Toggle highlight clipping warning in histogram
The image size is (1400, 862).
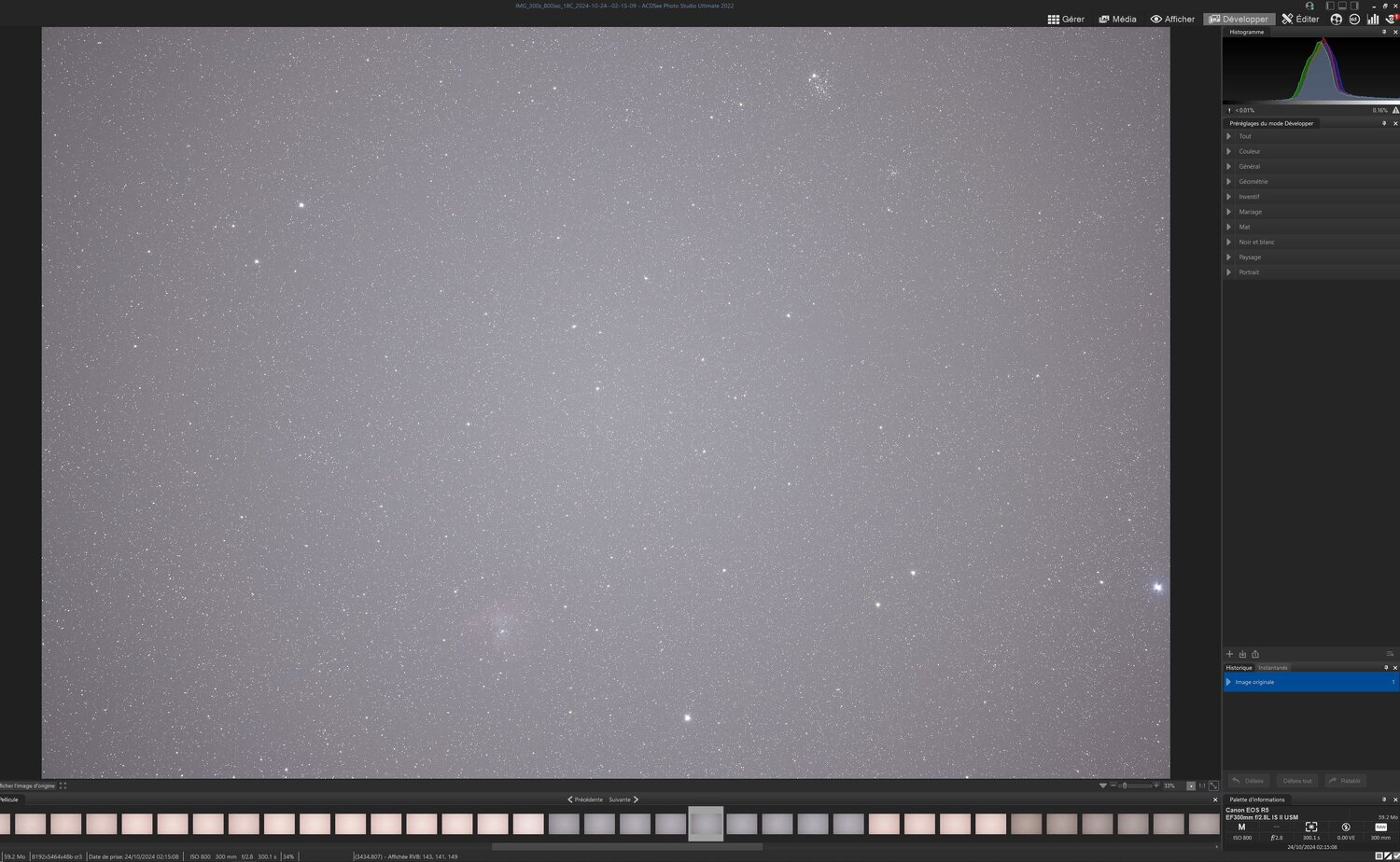tap(1395, 110)
